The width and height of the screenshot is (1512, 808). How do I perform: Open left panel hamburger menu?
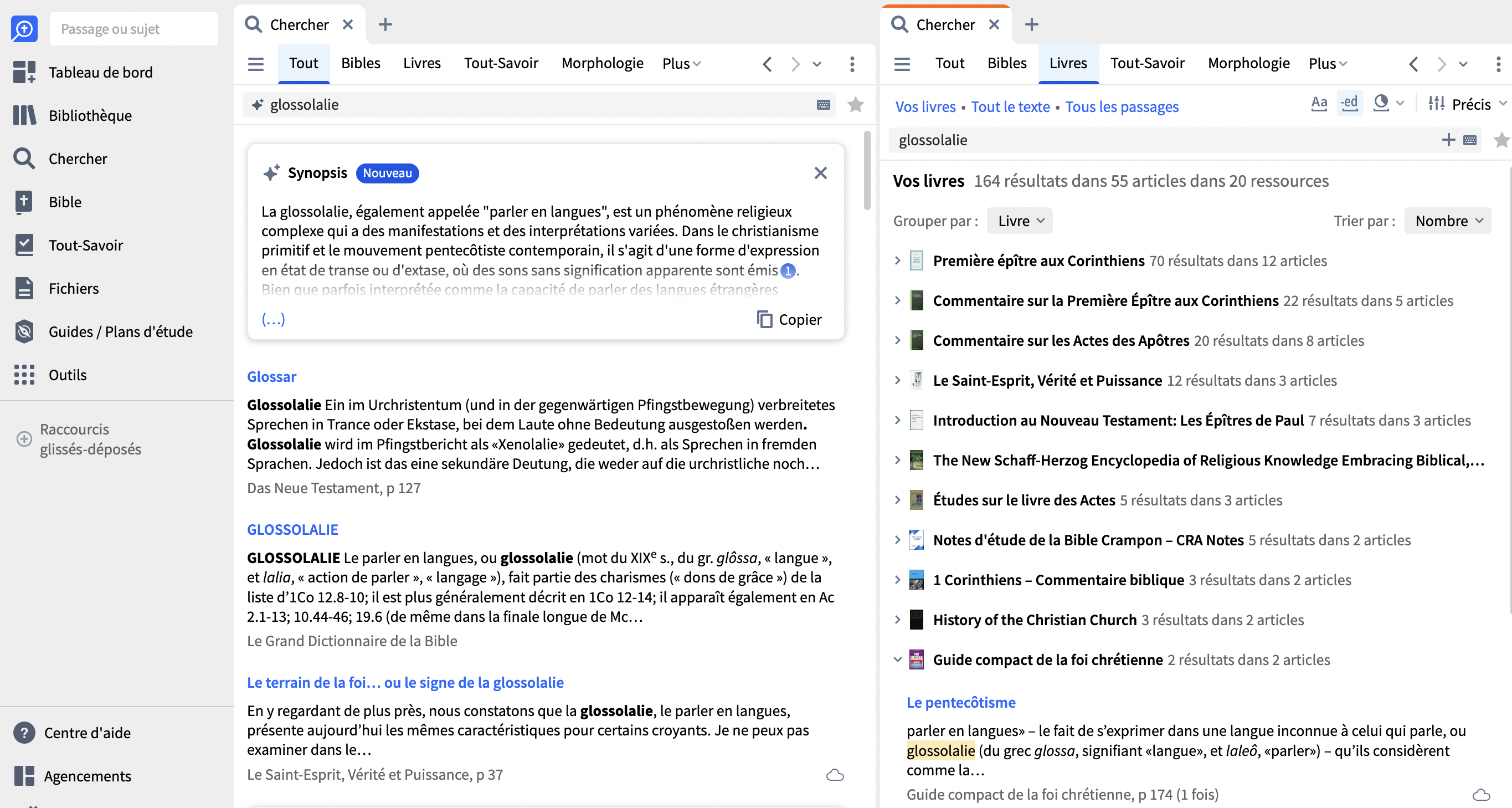pos(256,63)
